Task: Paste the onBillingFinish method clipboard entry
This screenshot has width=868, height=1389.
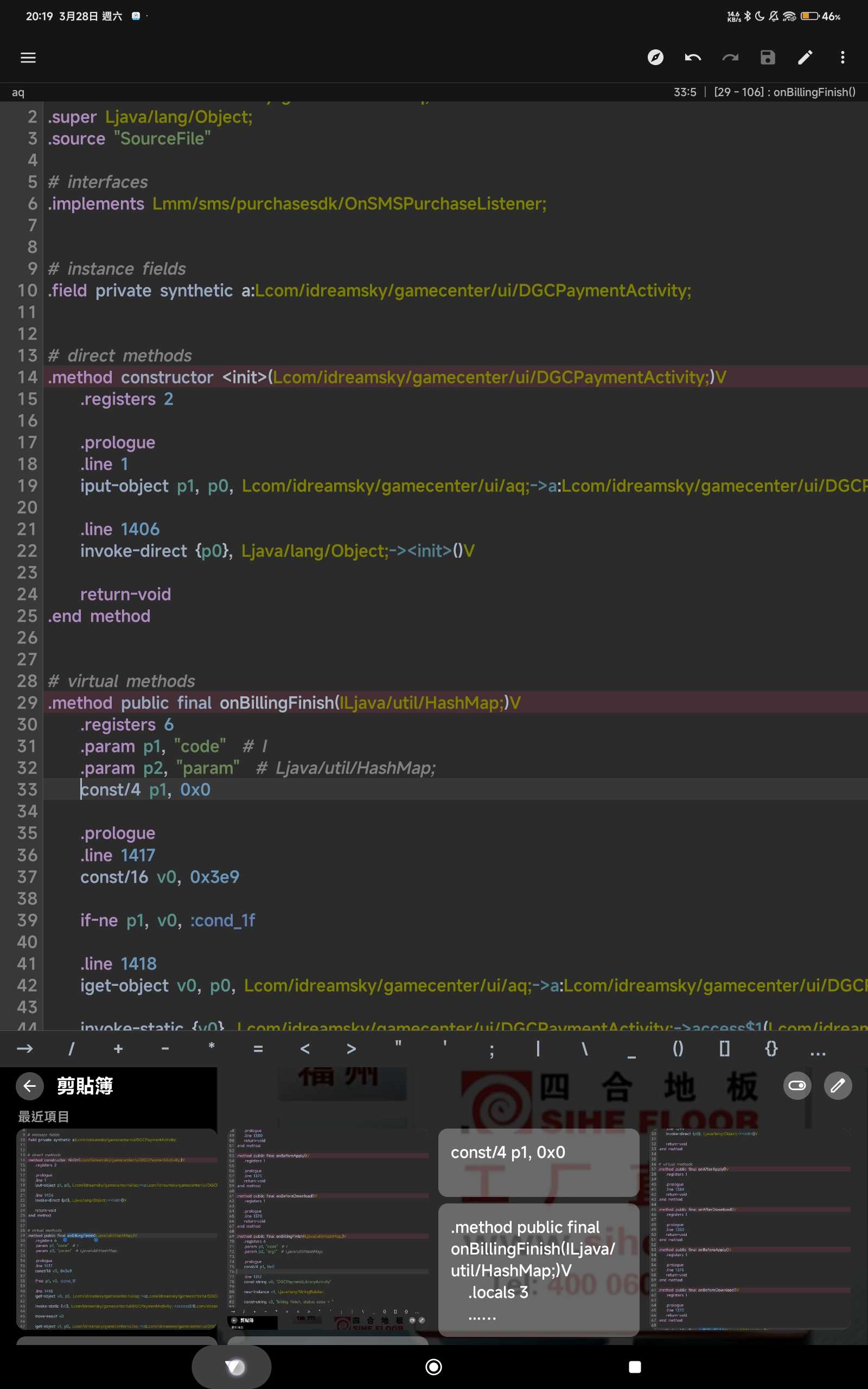Action: (538, 1270)
